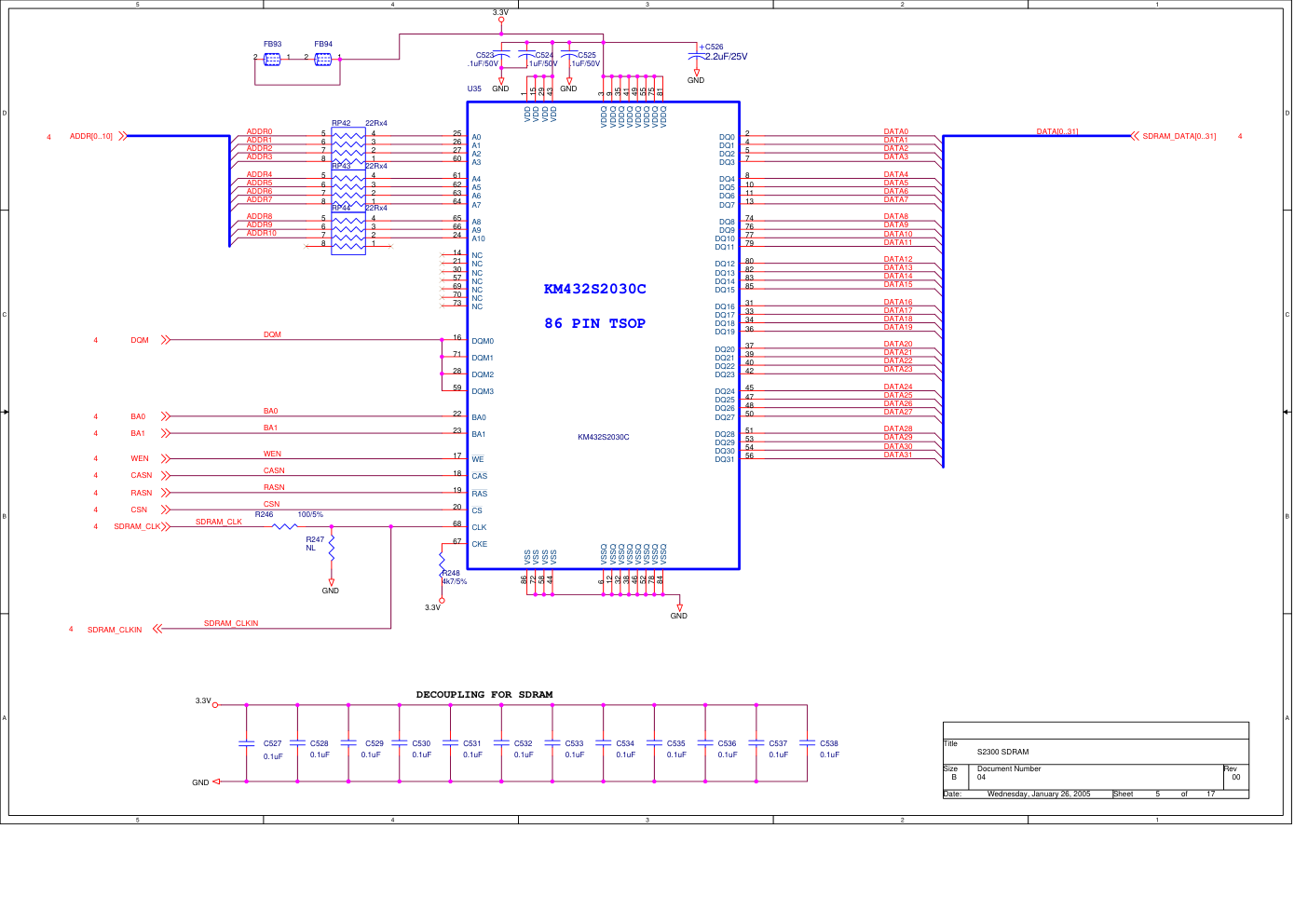Image resolution: width=1308 pixels, height=924 pixels.
Task: Click the C535 capacitor reference label
Action: tap(676, 743)
